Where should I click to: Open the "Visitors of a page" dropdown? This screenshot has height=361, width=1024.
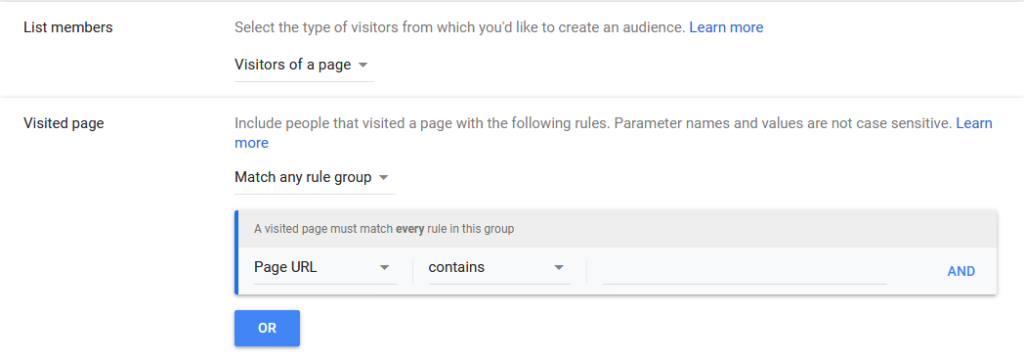(x=304, y=65)
